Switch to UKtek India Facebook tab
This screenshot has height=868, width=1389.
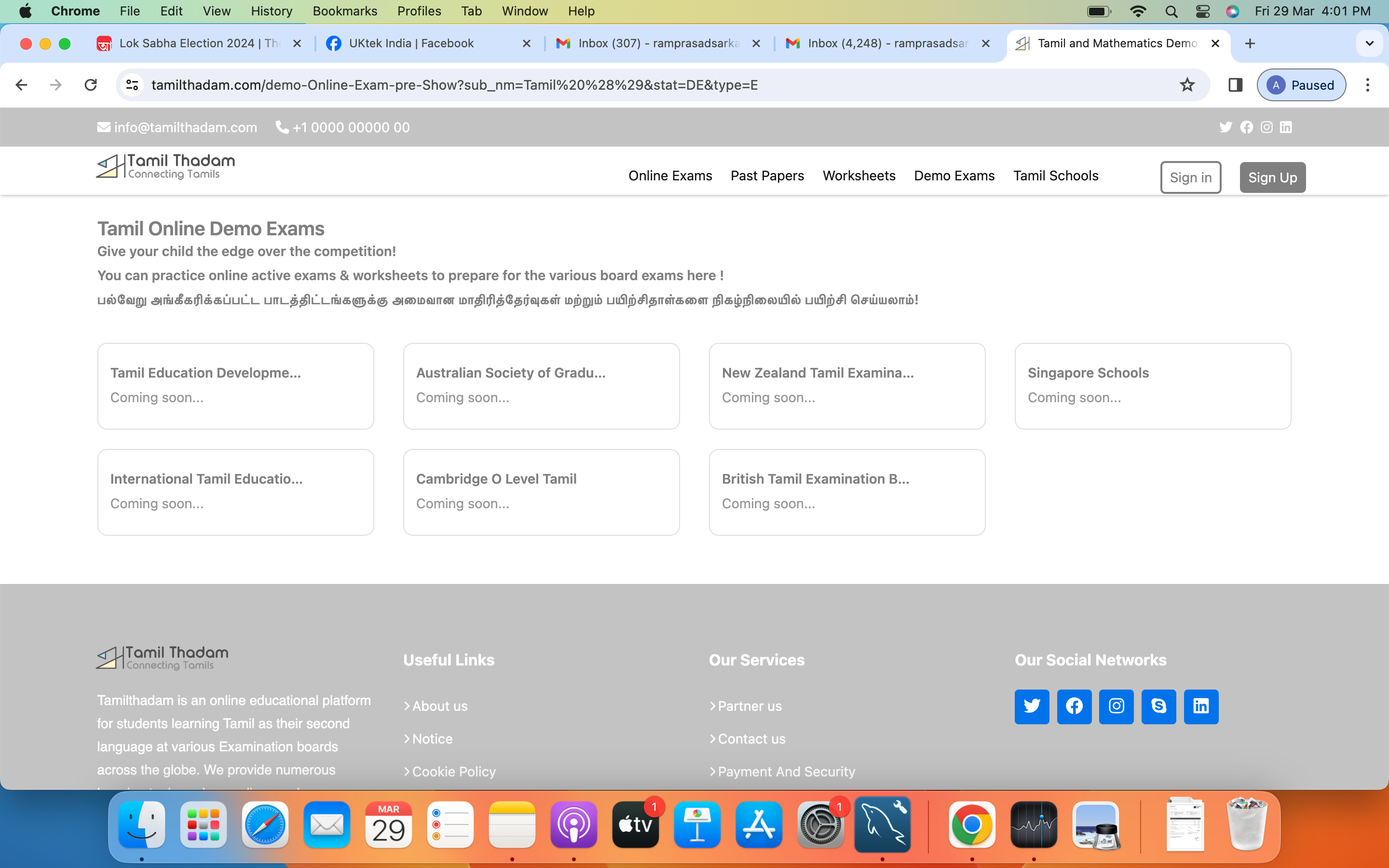(x=411, y=43)
